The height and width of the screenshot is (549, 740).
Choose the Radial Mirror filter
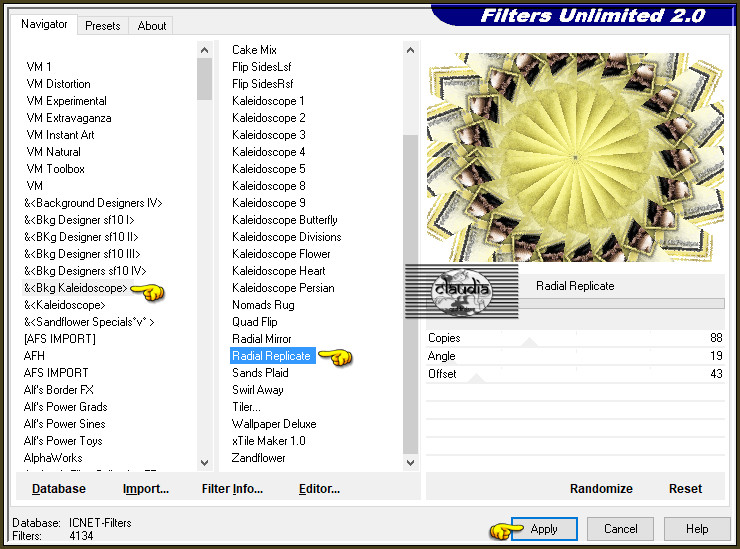[x=261, y=339]
